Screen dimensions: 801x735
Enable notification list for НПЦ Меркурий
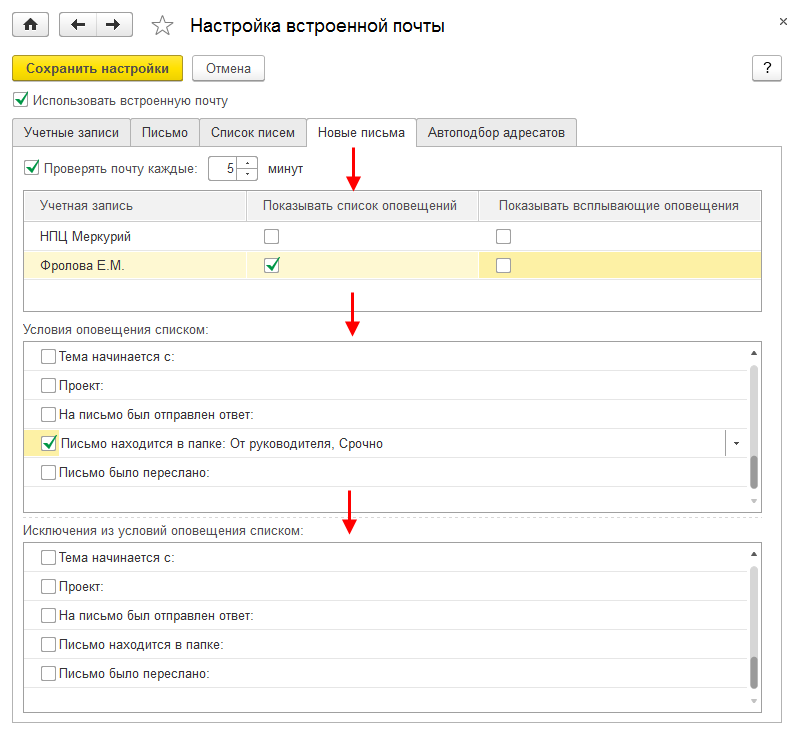[x=271, y=237]
